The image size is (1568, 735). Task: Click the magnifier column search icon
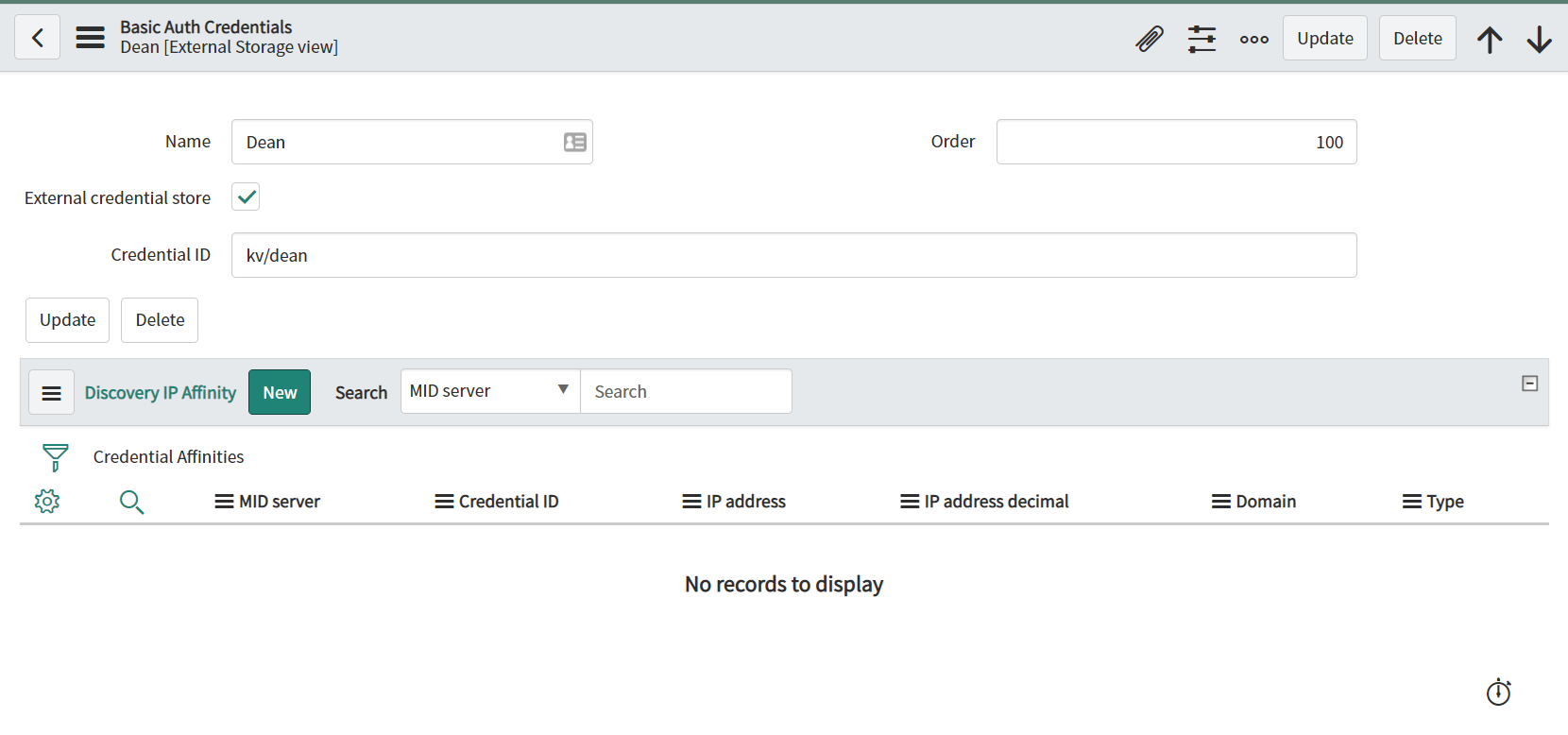(x=131, y=502)
